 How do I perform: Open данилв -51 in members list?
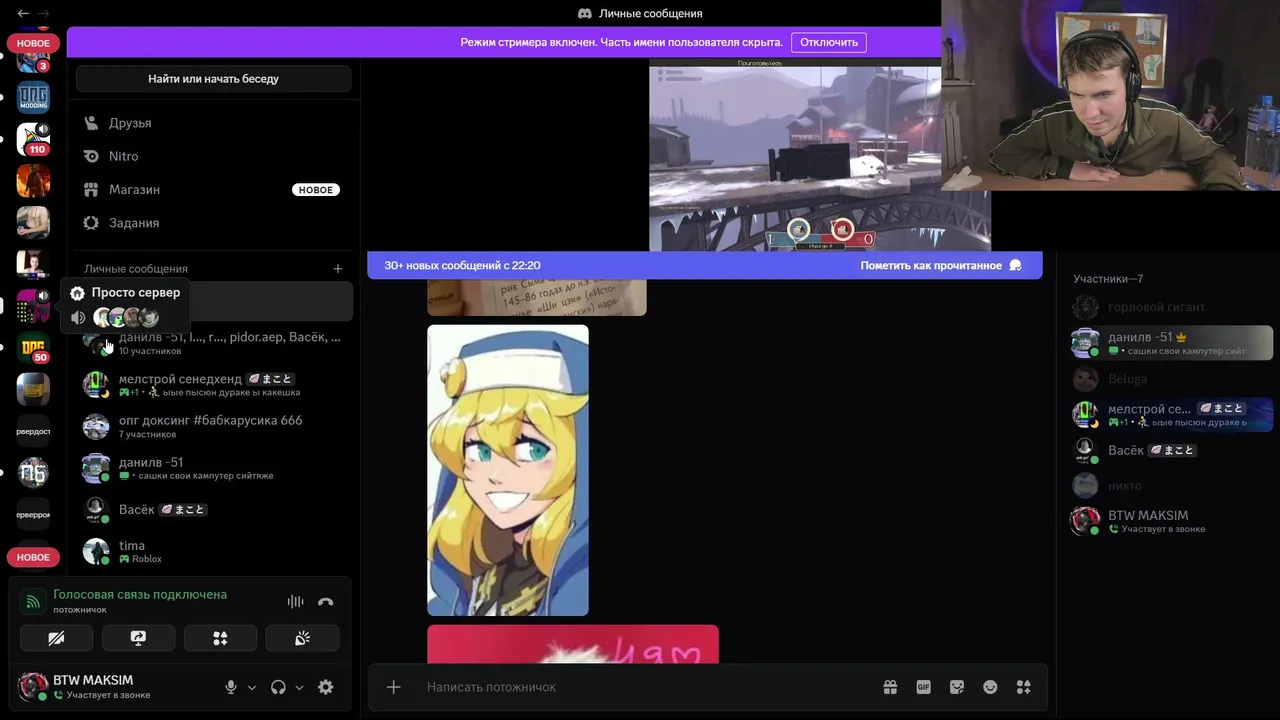1170,343
